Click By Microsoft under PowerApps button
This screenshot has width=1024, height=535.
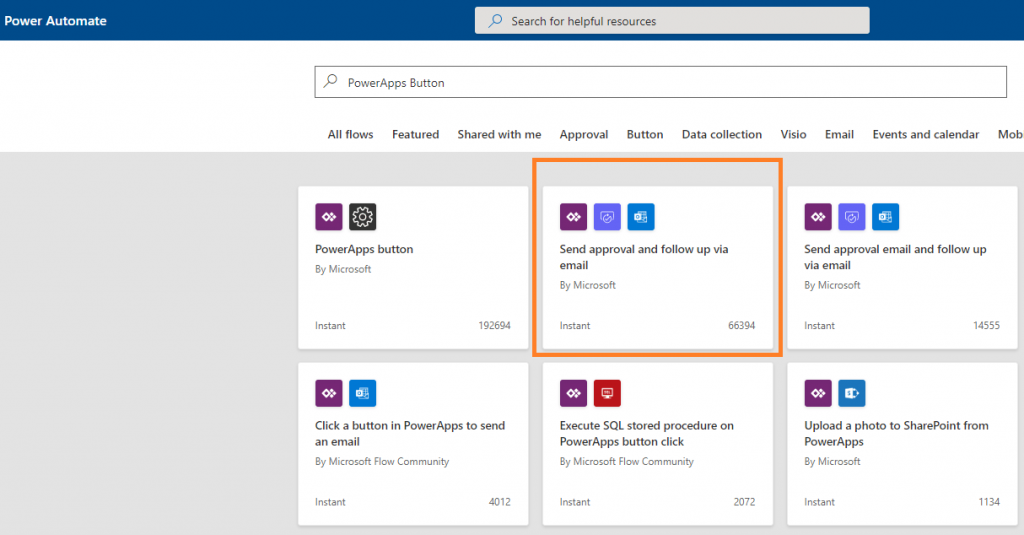pyautogui.click(x=343, y=269)
